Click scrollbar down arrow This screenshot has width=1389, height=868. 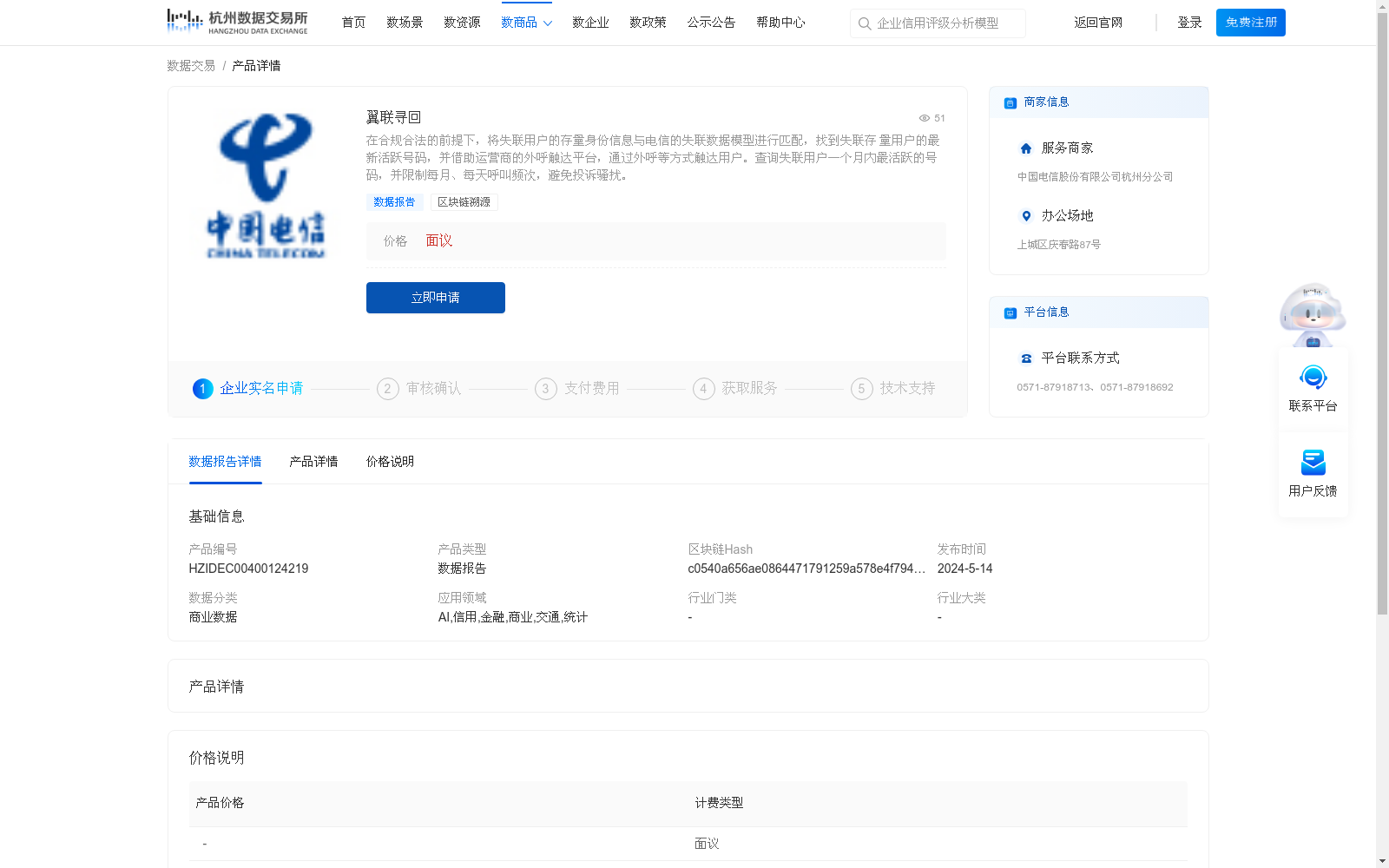click(1382, 862)
